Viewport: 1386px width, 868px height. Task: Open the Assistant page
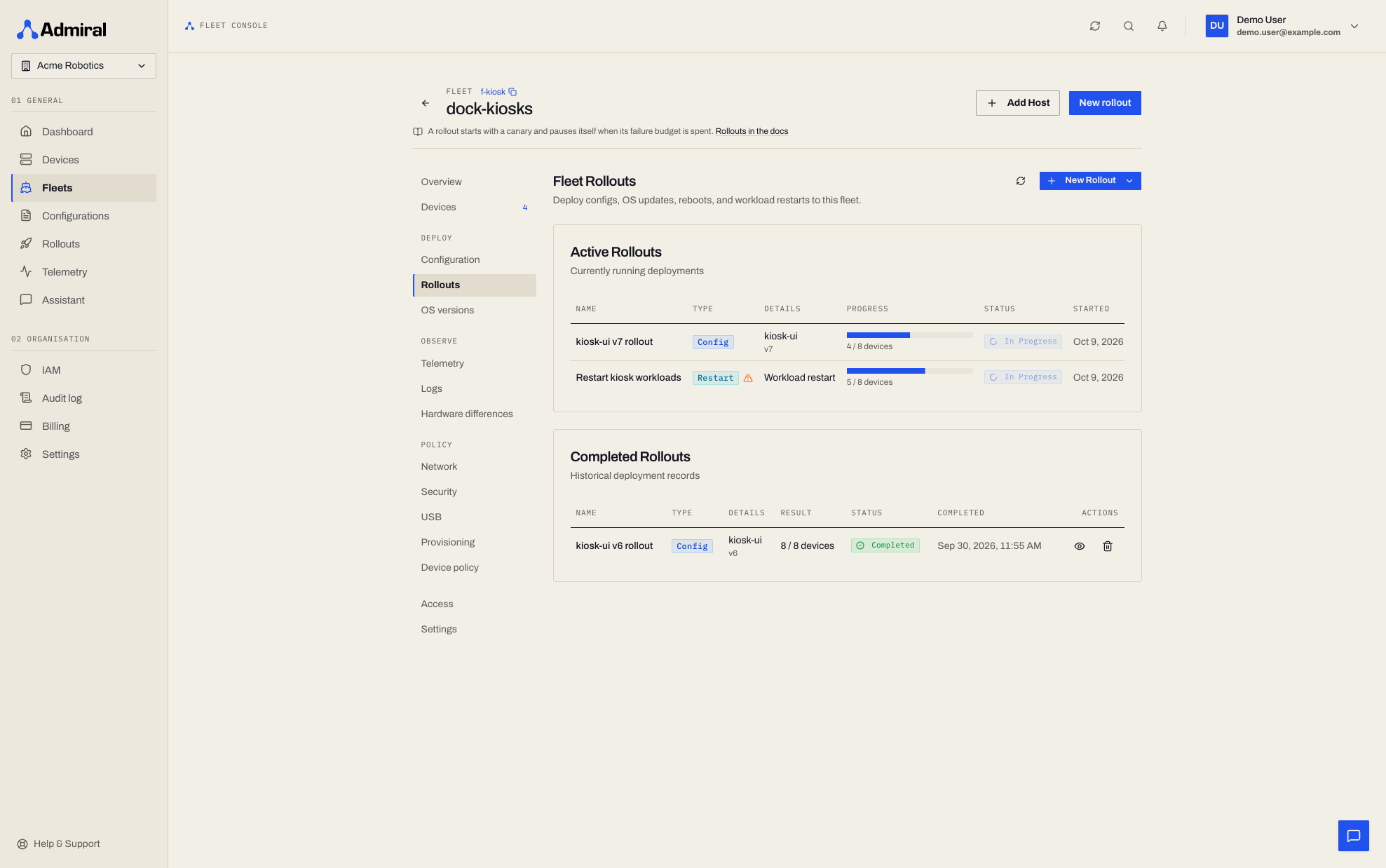pyautogui.click(x=83, y=300)
